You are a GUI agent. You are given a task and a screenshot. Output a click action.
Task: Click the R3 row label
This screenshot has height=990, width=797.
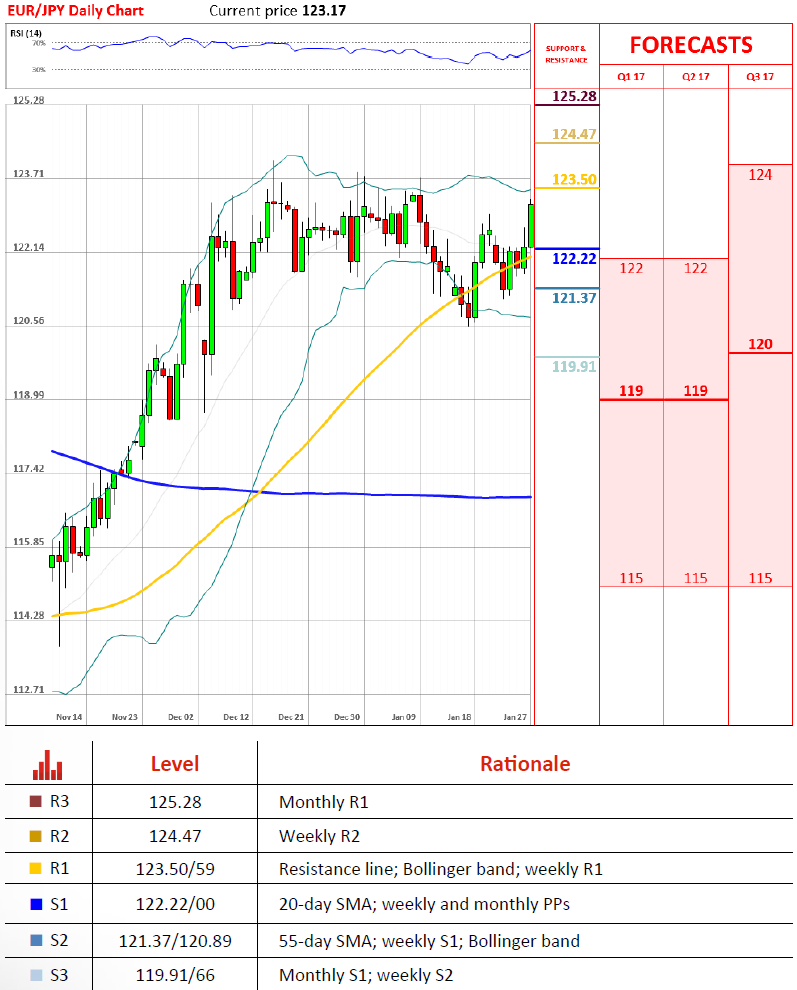pos(59,801)
